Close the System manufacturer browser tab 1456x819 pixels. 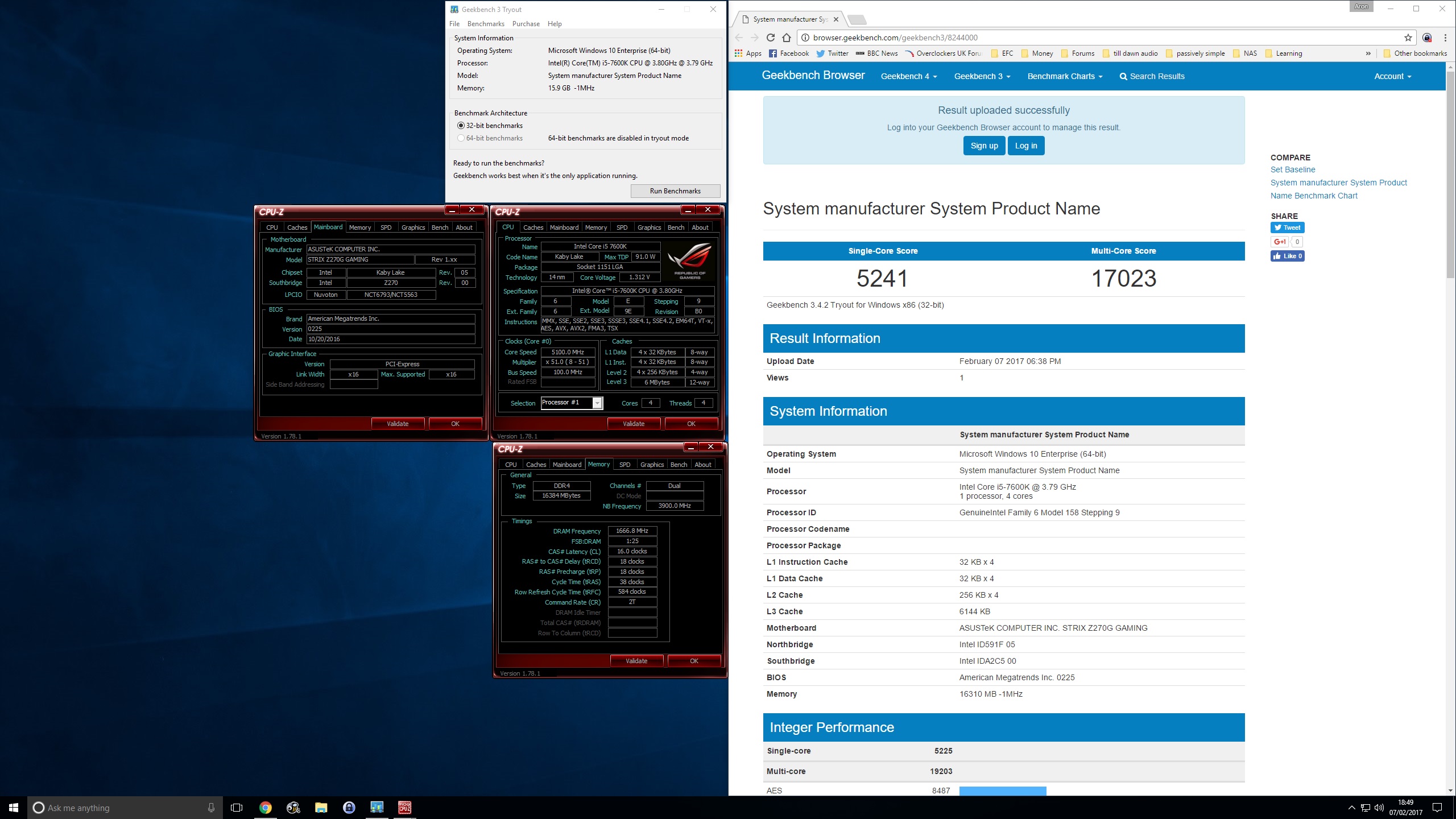[x=835, y=19]
